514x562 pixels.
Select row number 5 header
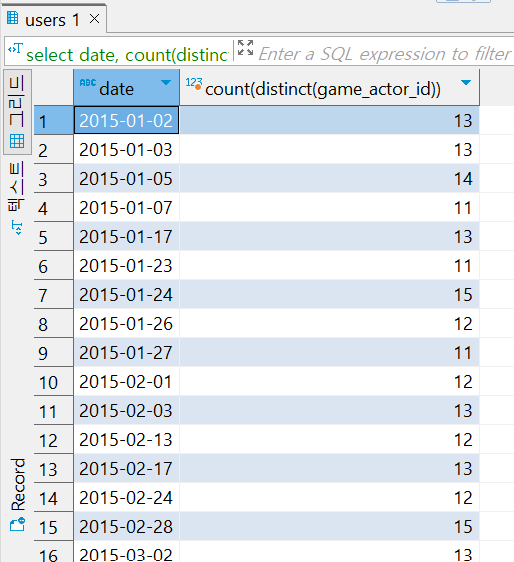[54, 237]
